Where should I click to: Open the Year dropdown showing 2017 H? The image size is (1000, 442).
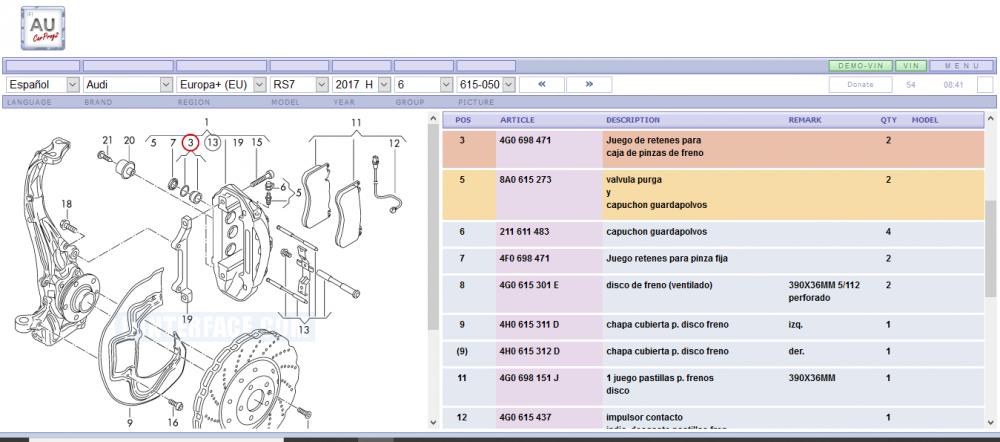[362, 84]
